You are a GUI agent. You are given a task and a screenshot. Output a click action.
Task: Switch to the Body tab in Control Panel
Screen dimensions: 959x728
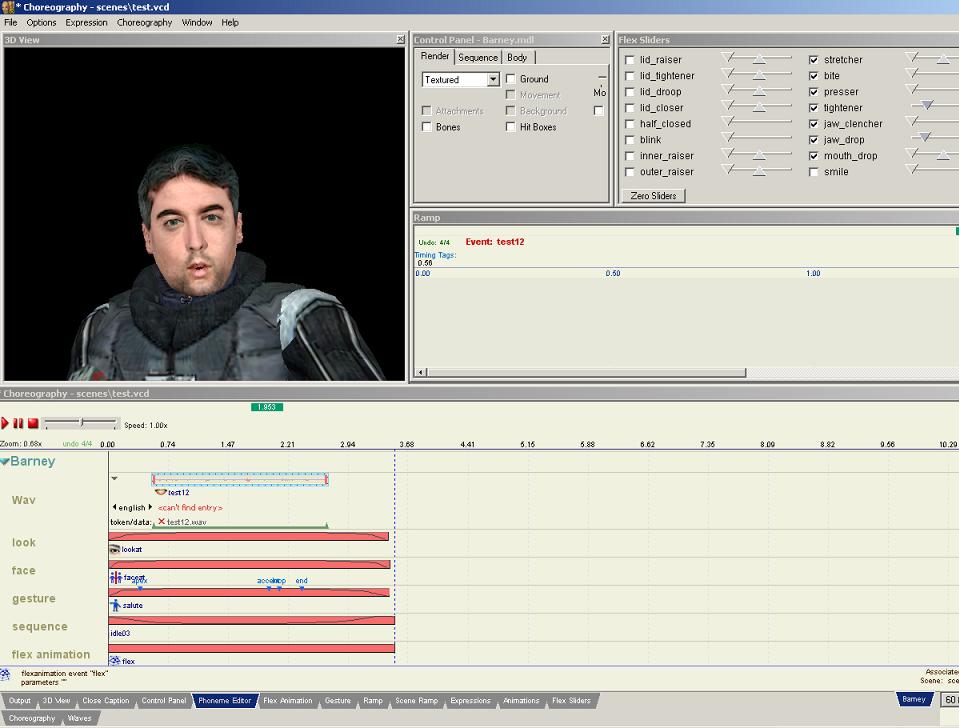pyautogui.click(x=517, y=58)
